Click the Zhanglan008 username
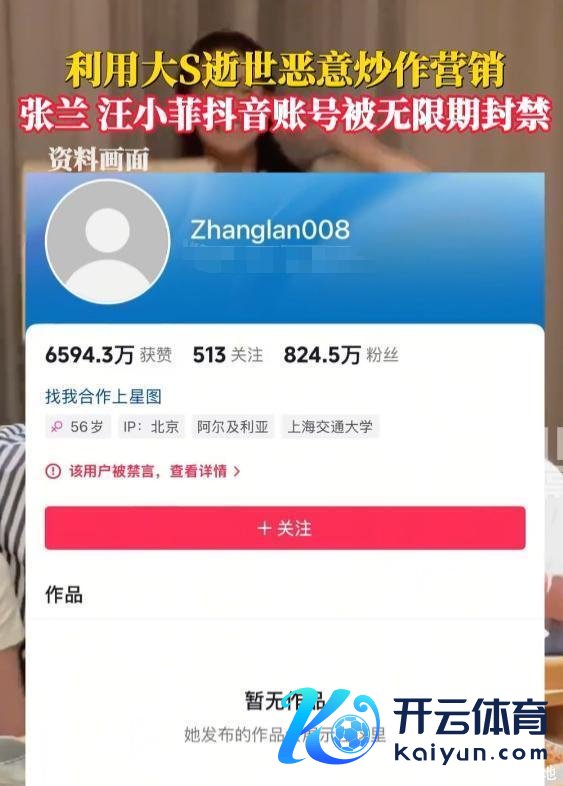This screenshot has height=786, width=563. [x=270, y=230]
